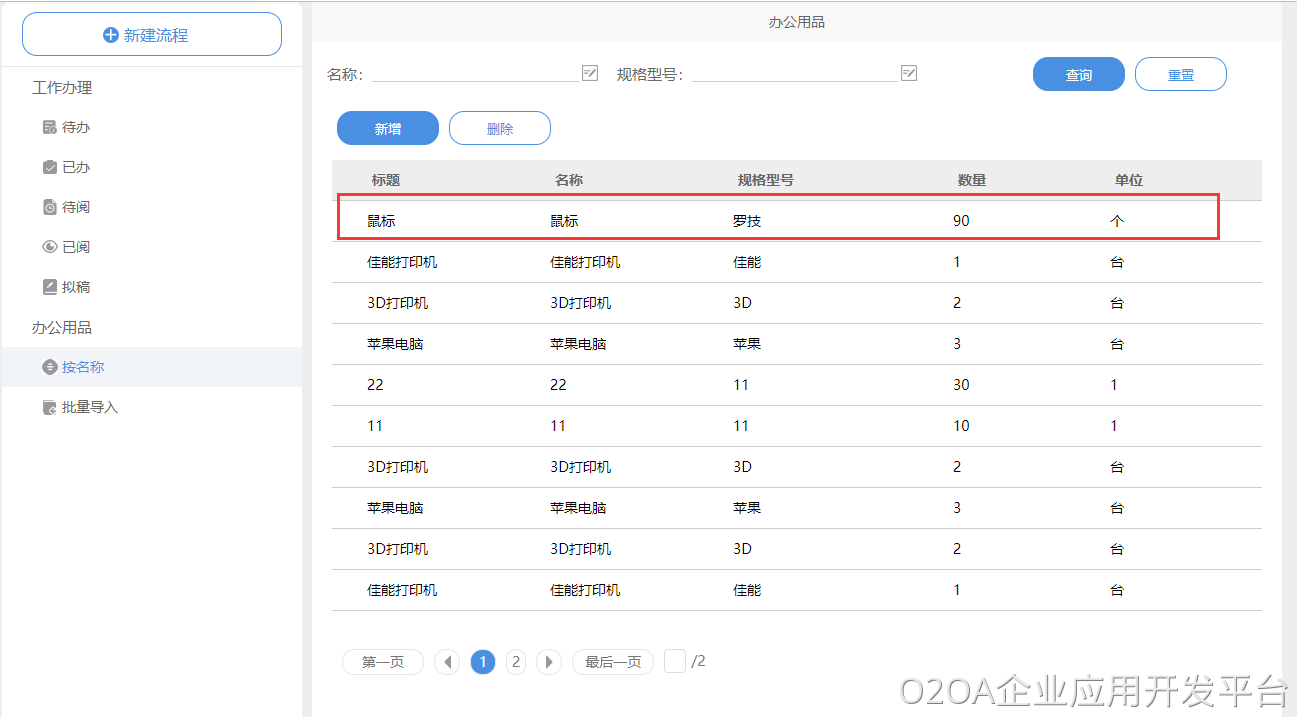Click the 待阅 clock icon
The width and height of the screenshot is (1297, 717).
pos(50,208)
